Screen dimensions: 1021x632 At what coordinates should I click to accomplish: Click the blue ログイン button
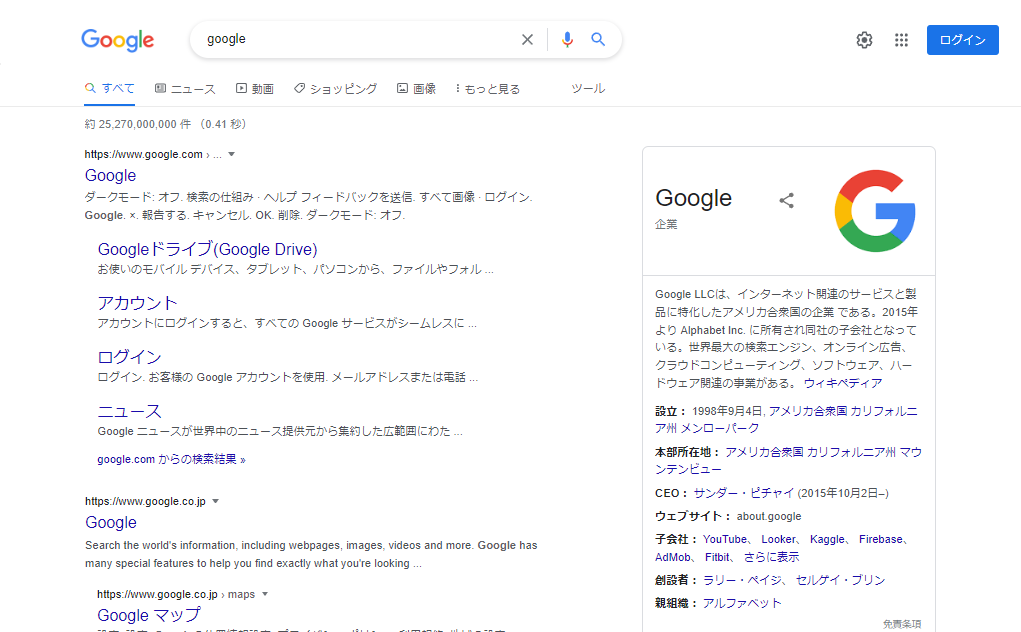pyautogui.click(x=962, y=40)
